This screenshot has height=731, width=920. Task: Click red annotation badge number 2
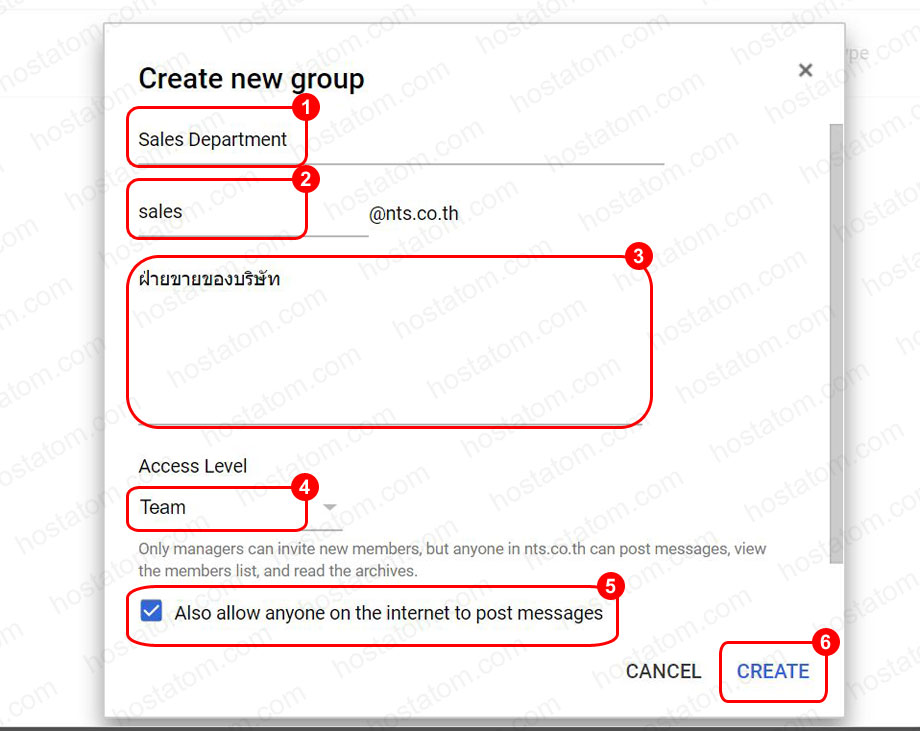[x=305, y=180]
